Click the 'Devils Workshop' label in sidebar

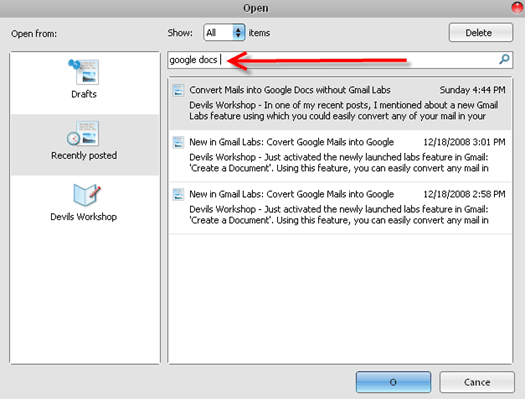84,217
